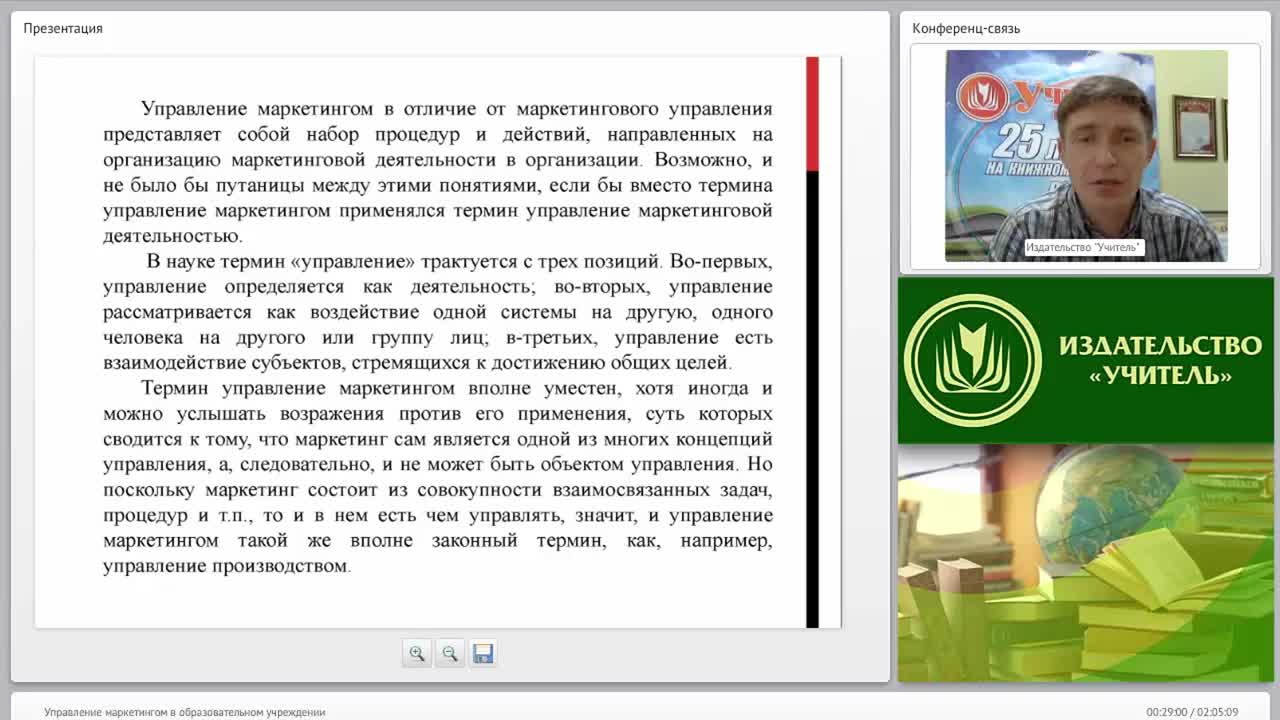Click the phrase 'управление производством' on slide
Image resolution: width=1280 pixels, height=720 pixels.
tap(226, 566)
